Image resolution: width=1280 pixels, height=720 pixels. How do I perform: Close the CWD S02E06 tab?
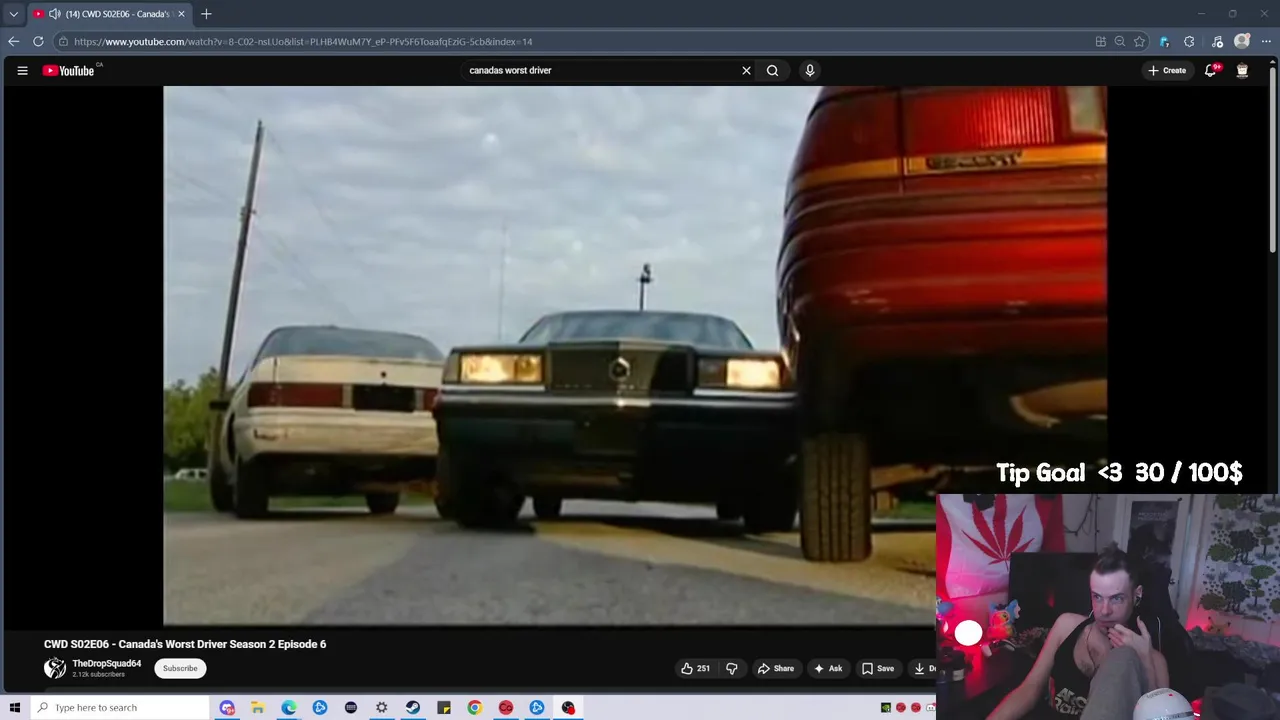point(182,14)
